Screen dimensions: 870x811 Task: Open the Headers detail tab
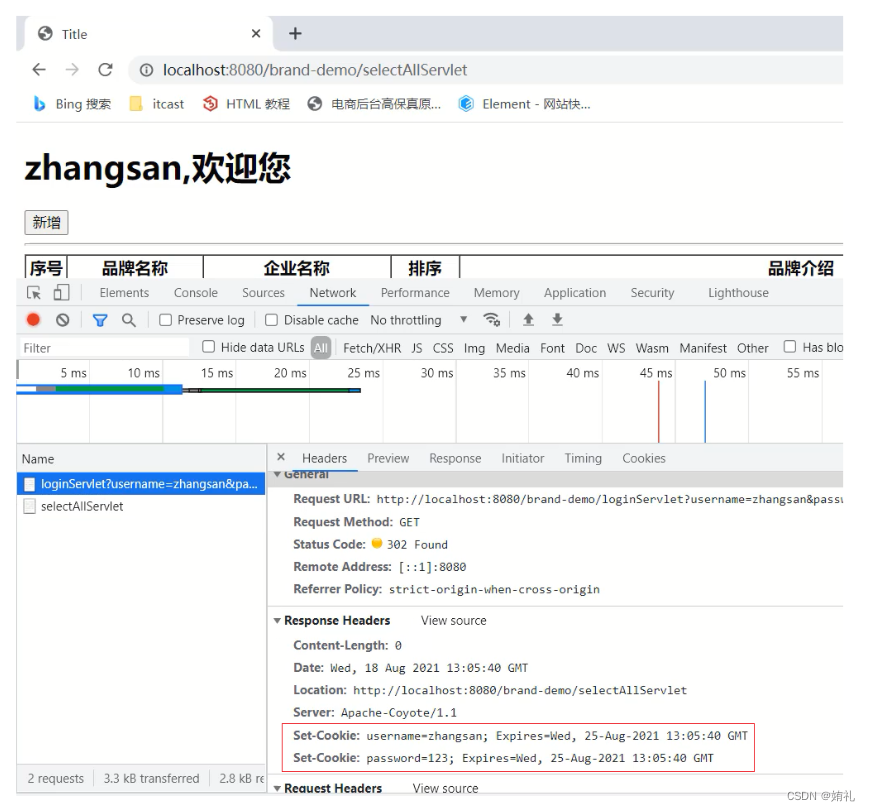click(x=325, y=458)
